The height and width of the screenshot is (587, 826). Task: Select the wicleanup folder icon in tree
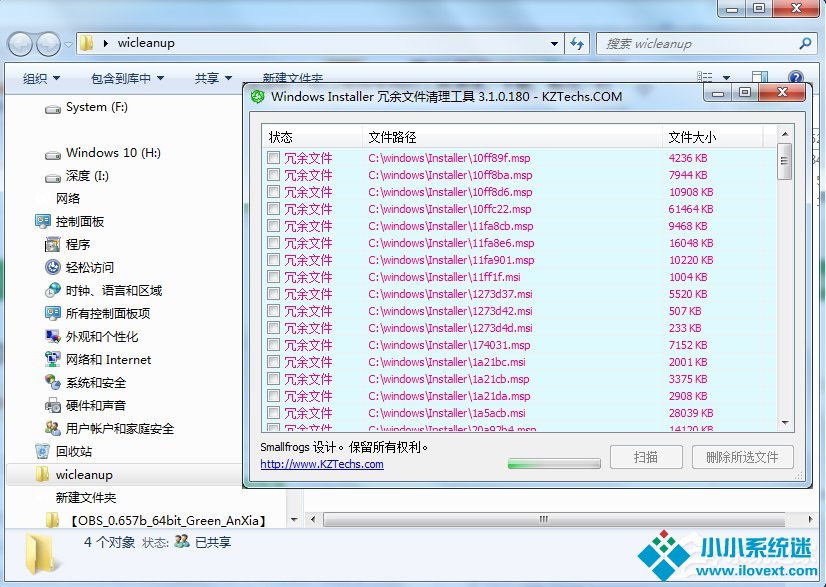click(43, 474)
